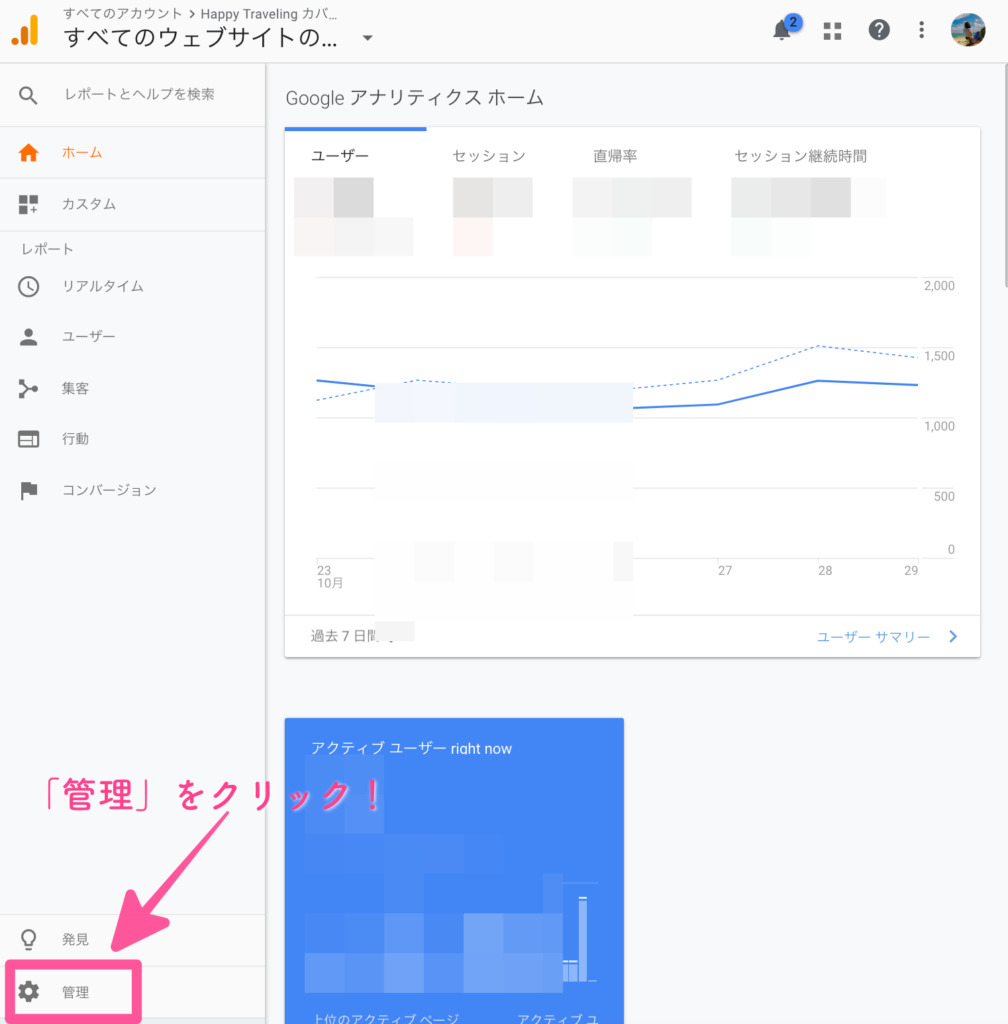Click the chevron next to ユーザー サマリー
Screen dimensions: 1008x1024
click(953, 636)
